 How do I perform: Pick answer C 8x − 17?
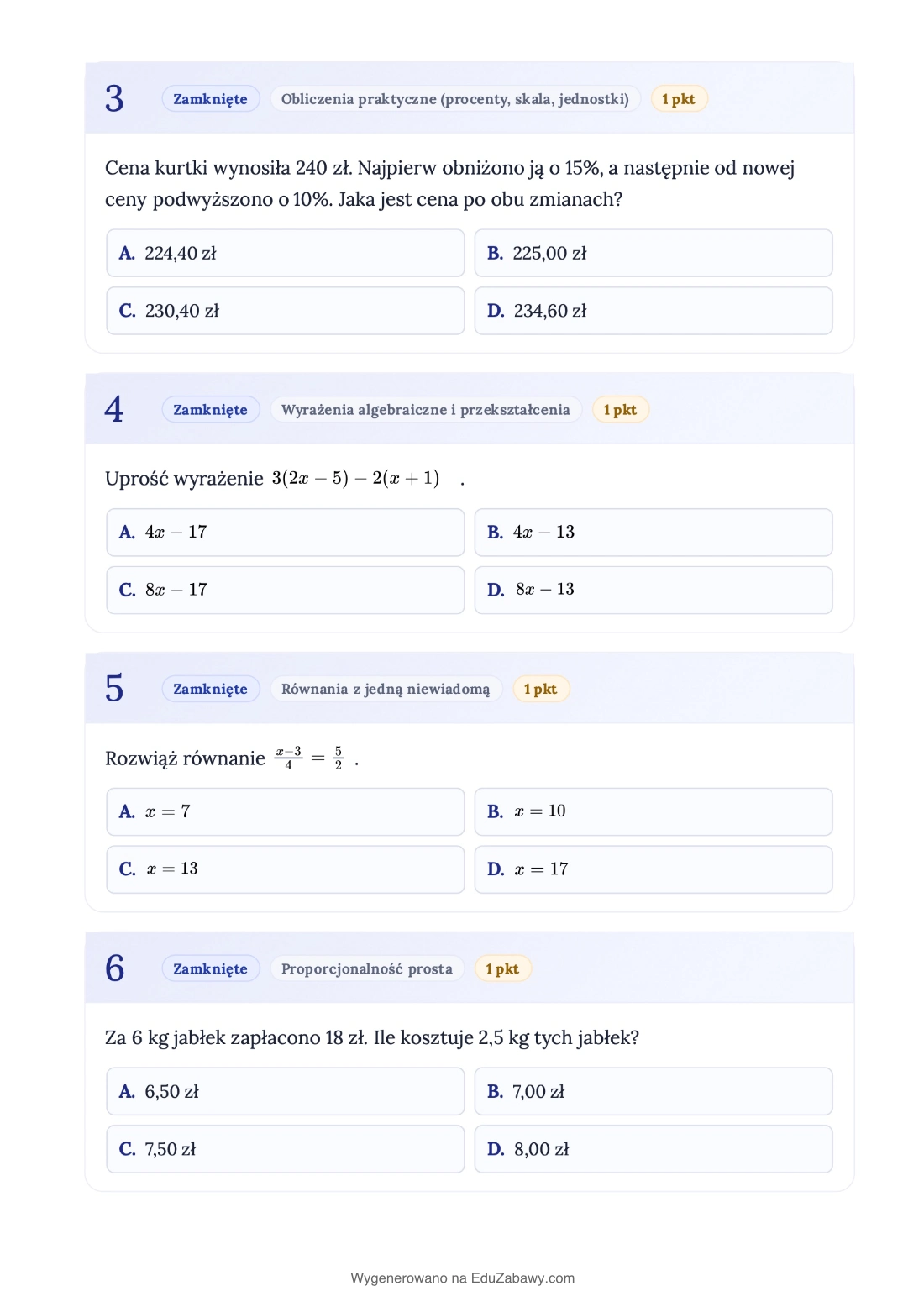285,590
